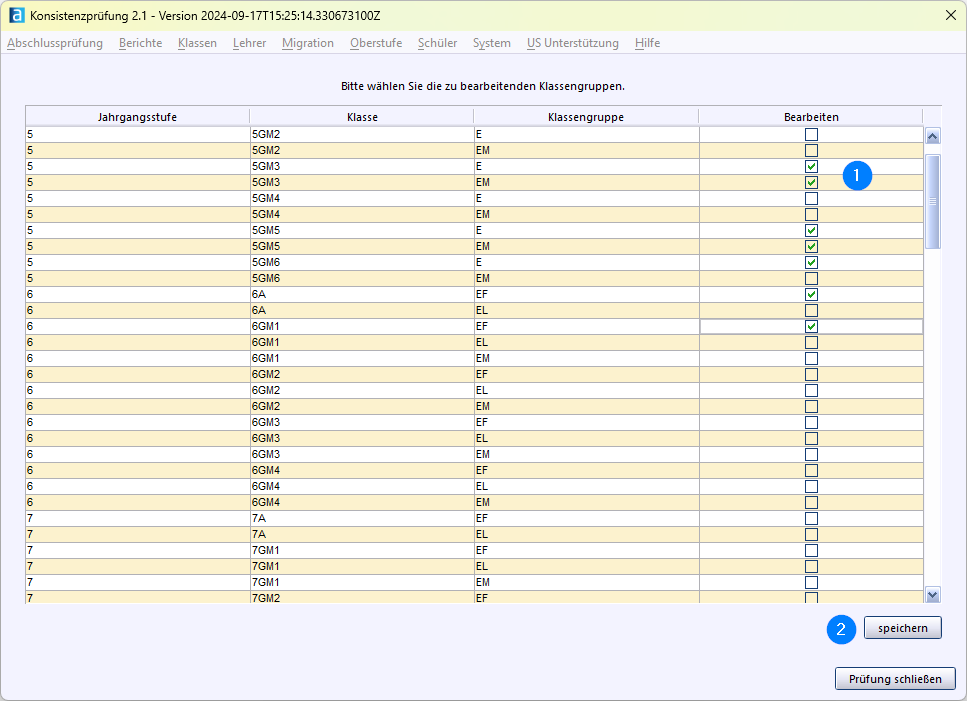Click the Klassengruppe column header
The image size is (967, 701).
tap(586, 117)
